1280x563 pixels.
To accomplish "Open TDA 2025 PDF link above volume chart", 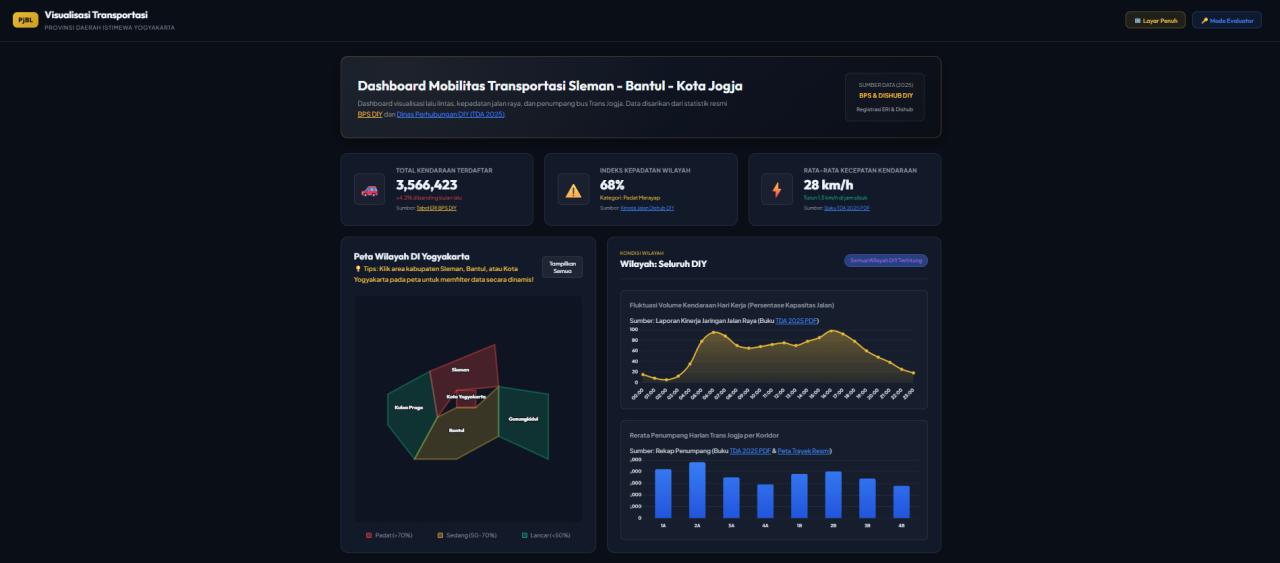I will tap(797, 320).
